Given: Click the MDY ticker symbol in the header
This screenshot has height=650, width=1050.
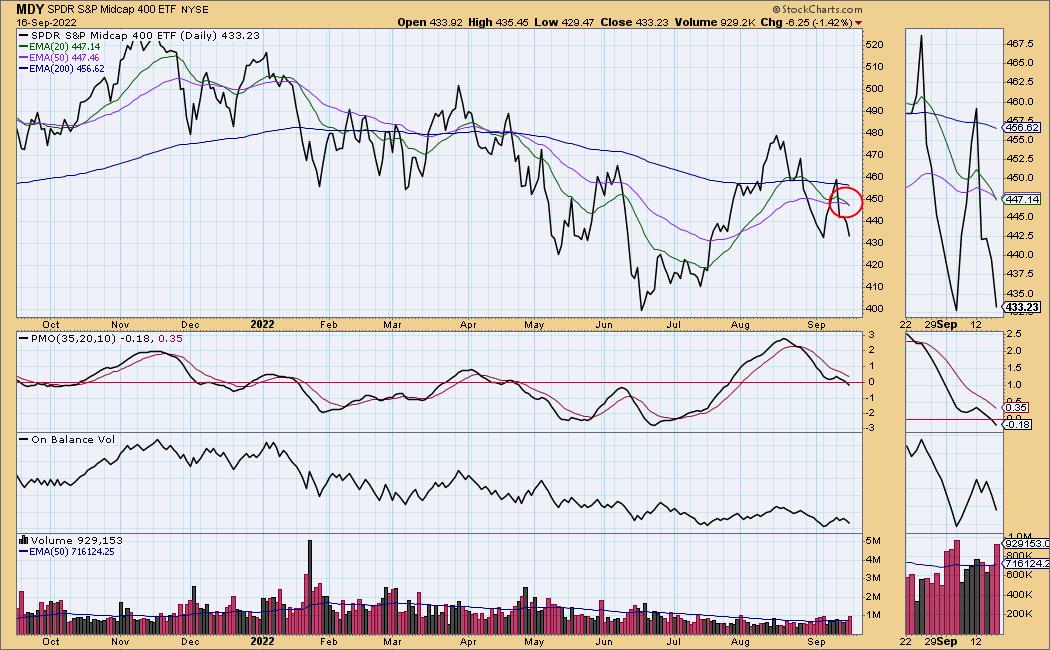Looking at the screenshot, I should (x=30, y=9).
